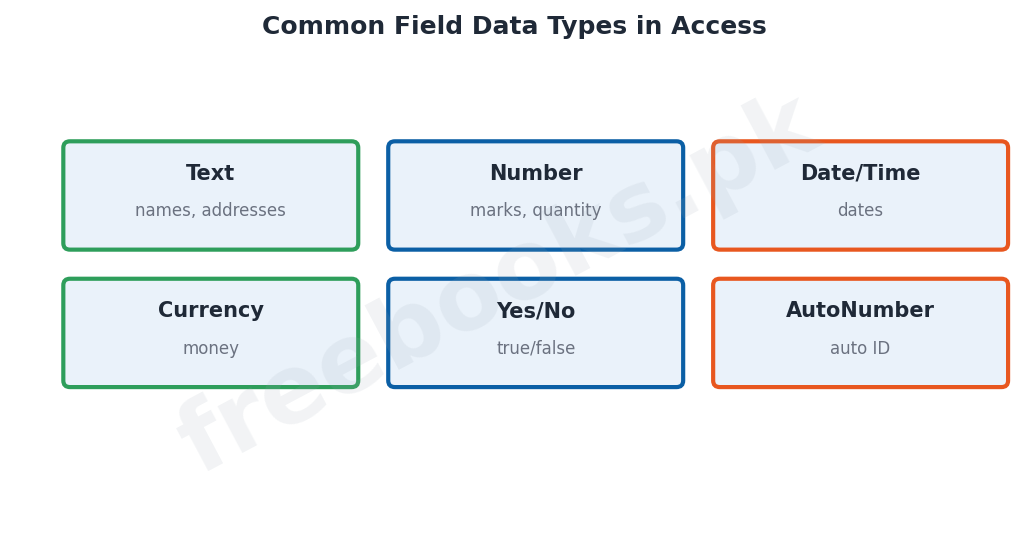The width and height of the screenshot is (1029, 546).
Task: Click the 'auto ID' description text
Action: 860,348
